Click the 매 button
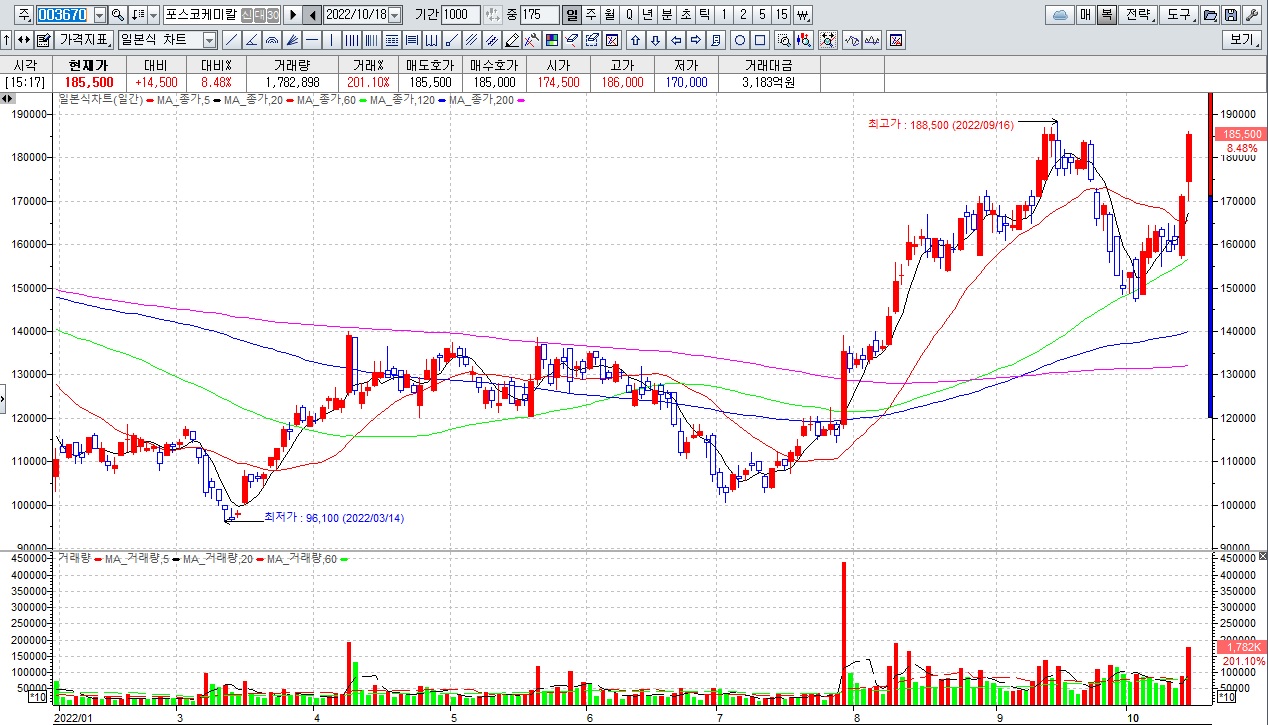Image resolution: width=1268 pixels, height=725 pixels. pos(1086,15)
